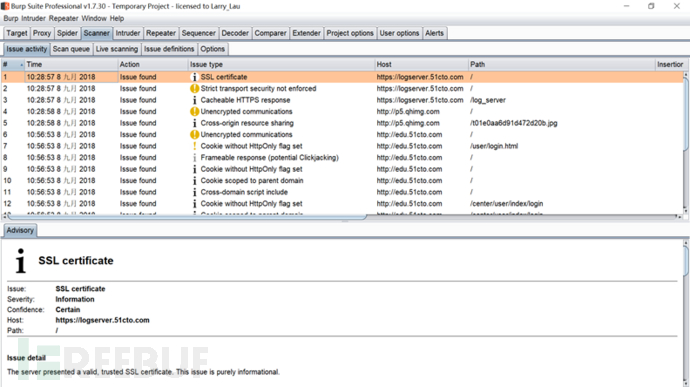Click 'Cookie scoped to parent domain' text
690x387 pixels.
point(252,181)
